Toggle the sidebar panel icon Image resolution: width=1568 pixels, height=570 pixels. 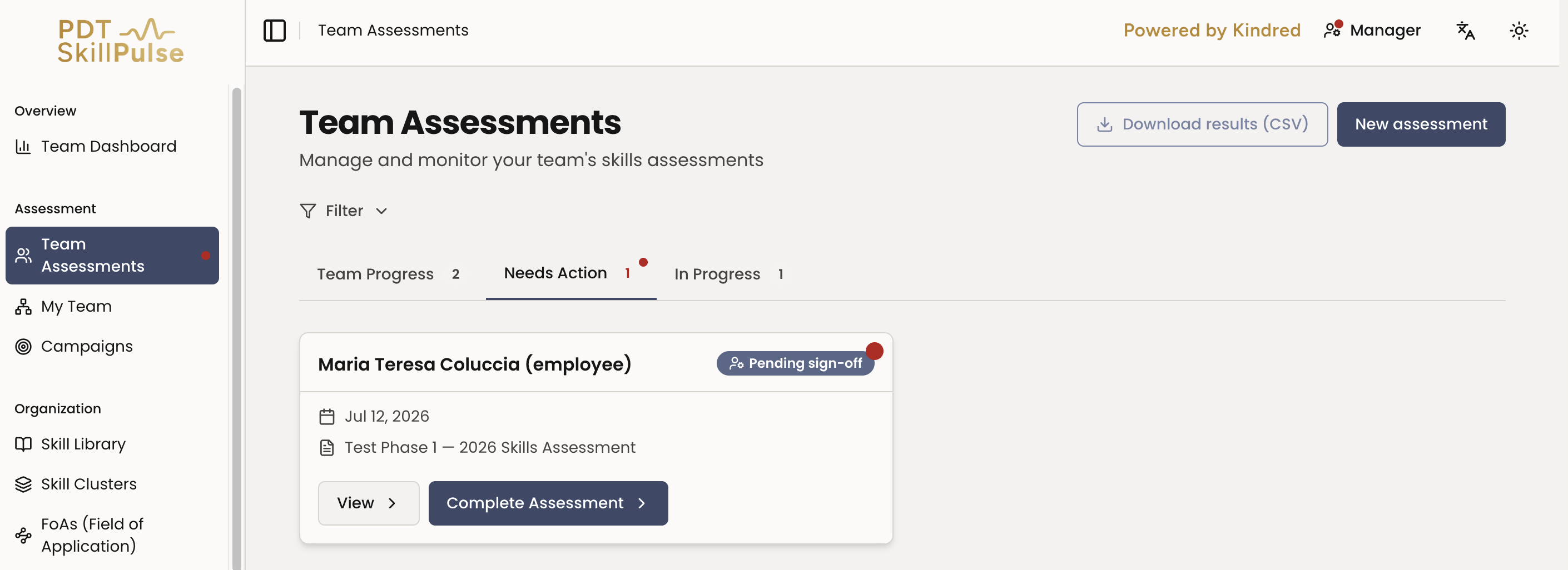[x=275, y=31]
